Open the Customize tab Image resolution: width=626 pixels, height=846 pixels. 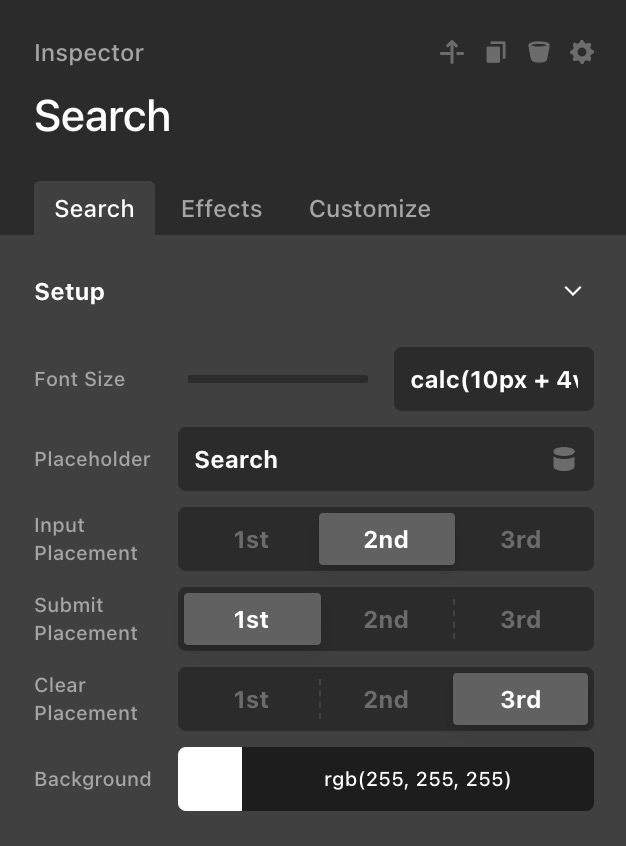point(370,209)
